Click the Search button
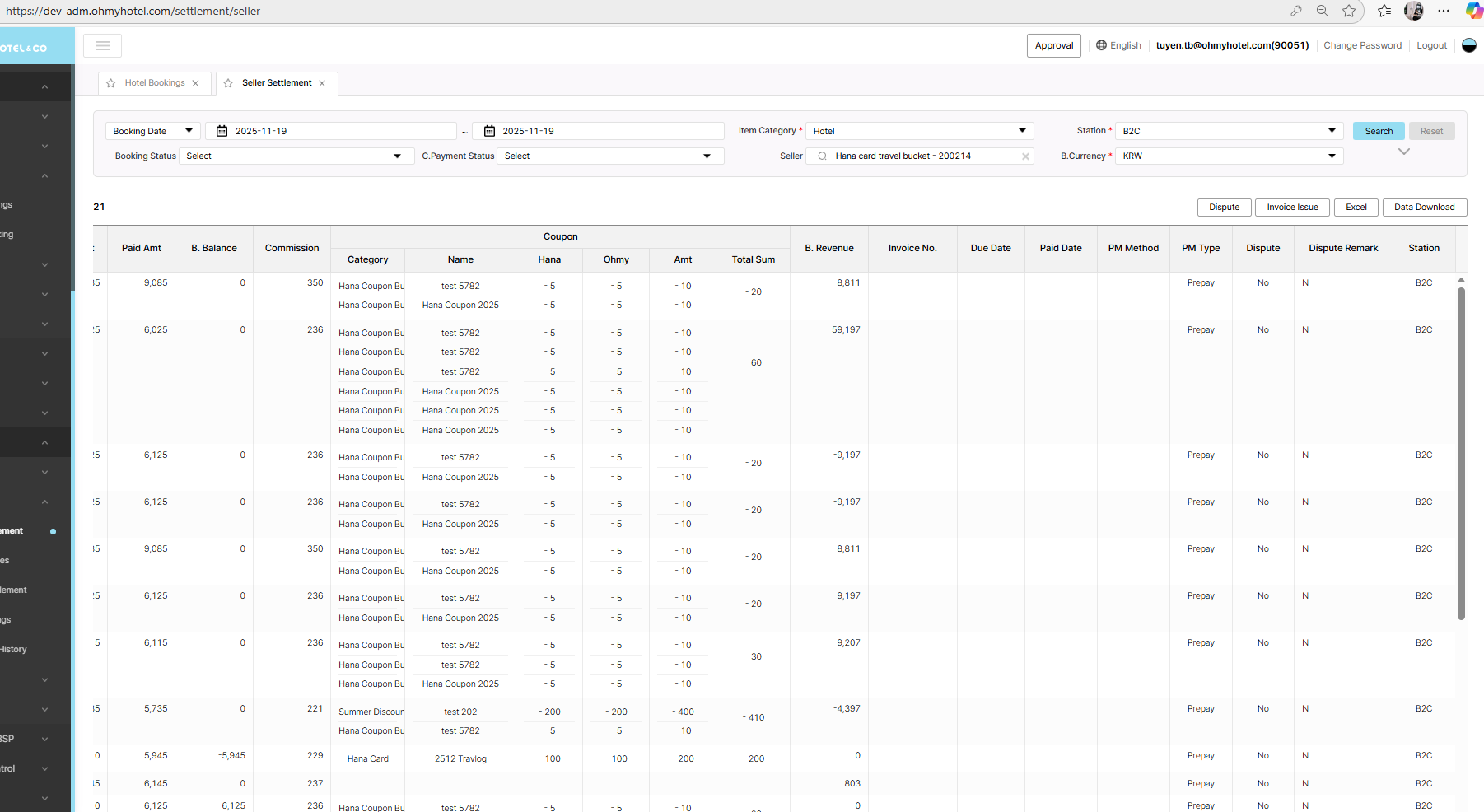The width and height of the screenshot is (1484, 812). [1378, 131]
